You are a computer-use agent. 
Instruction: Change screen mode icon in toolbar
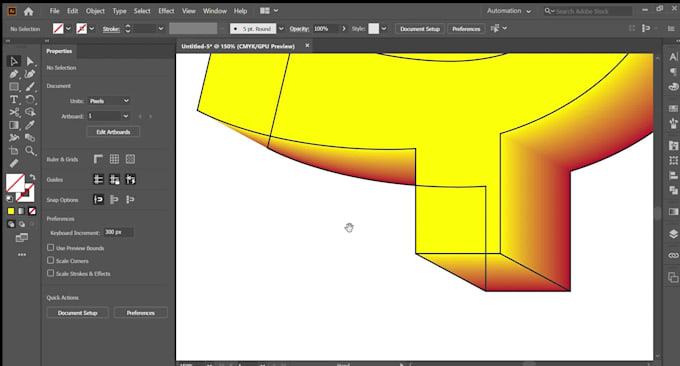[22, 238]
